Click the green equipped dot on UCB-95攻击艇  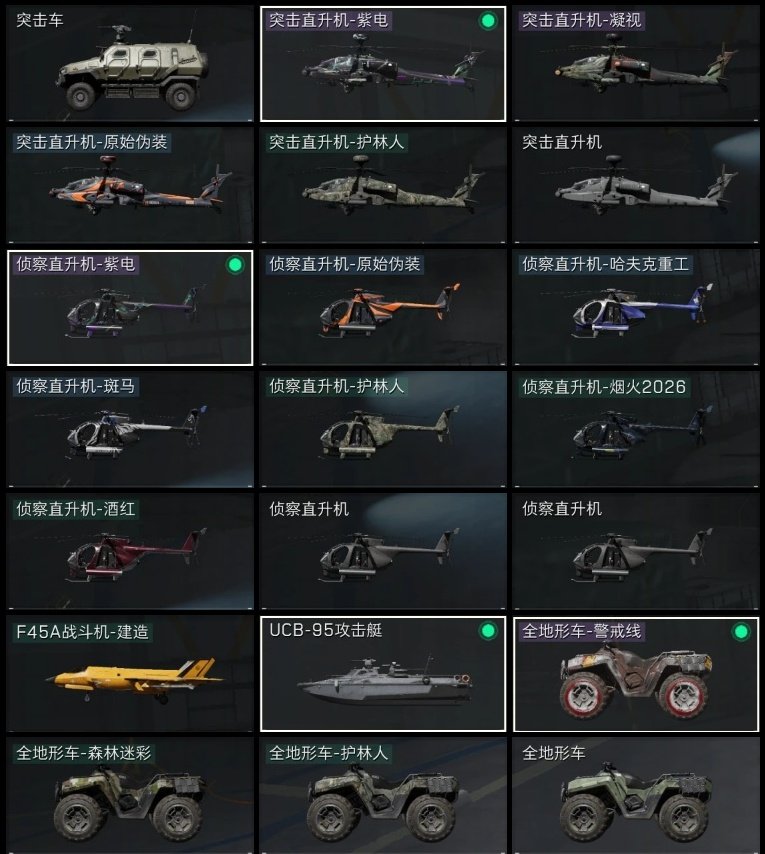click(x=488, y=631)
